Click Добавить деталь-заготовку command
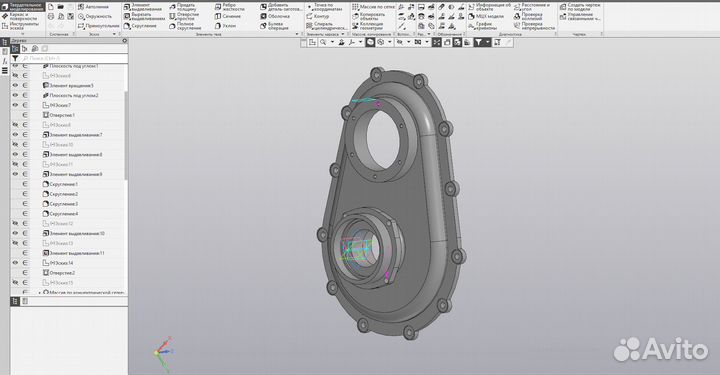Screen dimensions: 720x375 (x=281, y=6)
